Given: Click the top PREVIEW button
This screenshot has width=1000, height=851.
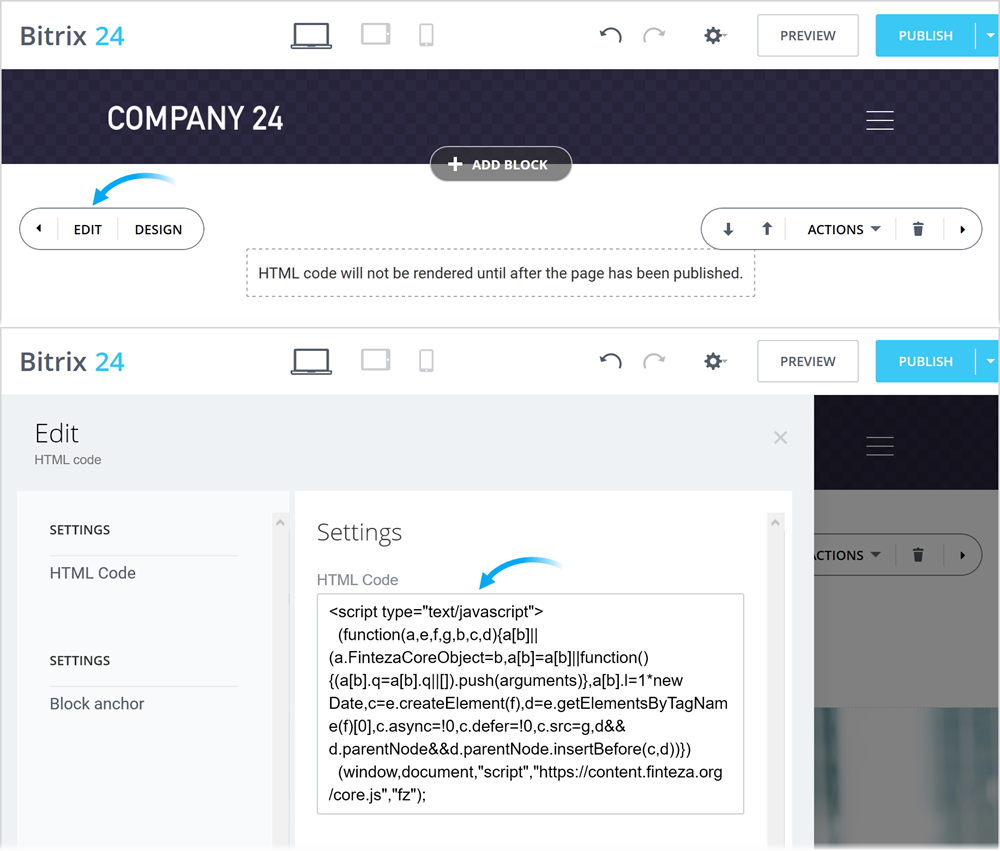Looking at the screenshot, I should click(807, 35).
